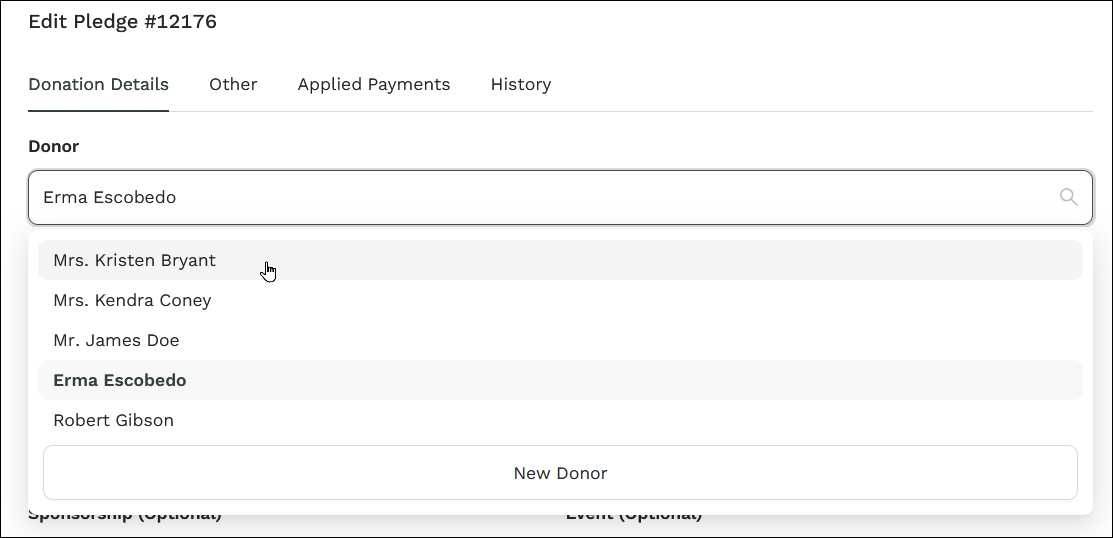
Task: Click the Donor field label
Action: click(x=53, y=146)
